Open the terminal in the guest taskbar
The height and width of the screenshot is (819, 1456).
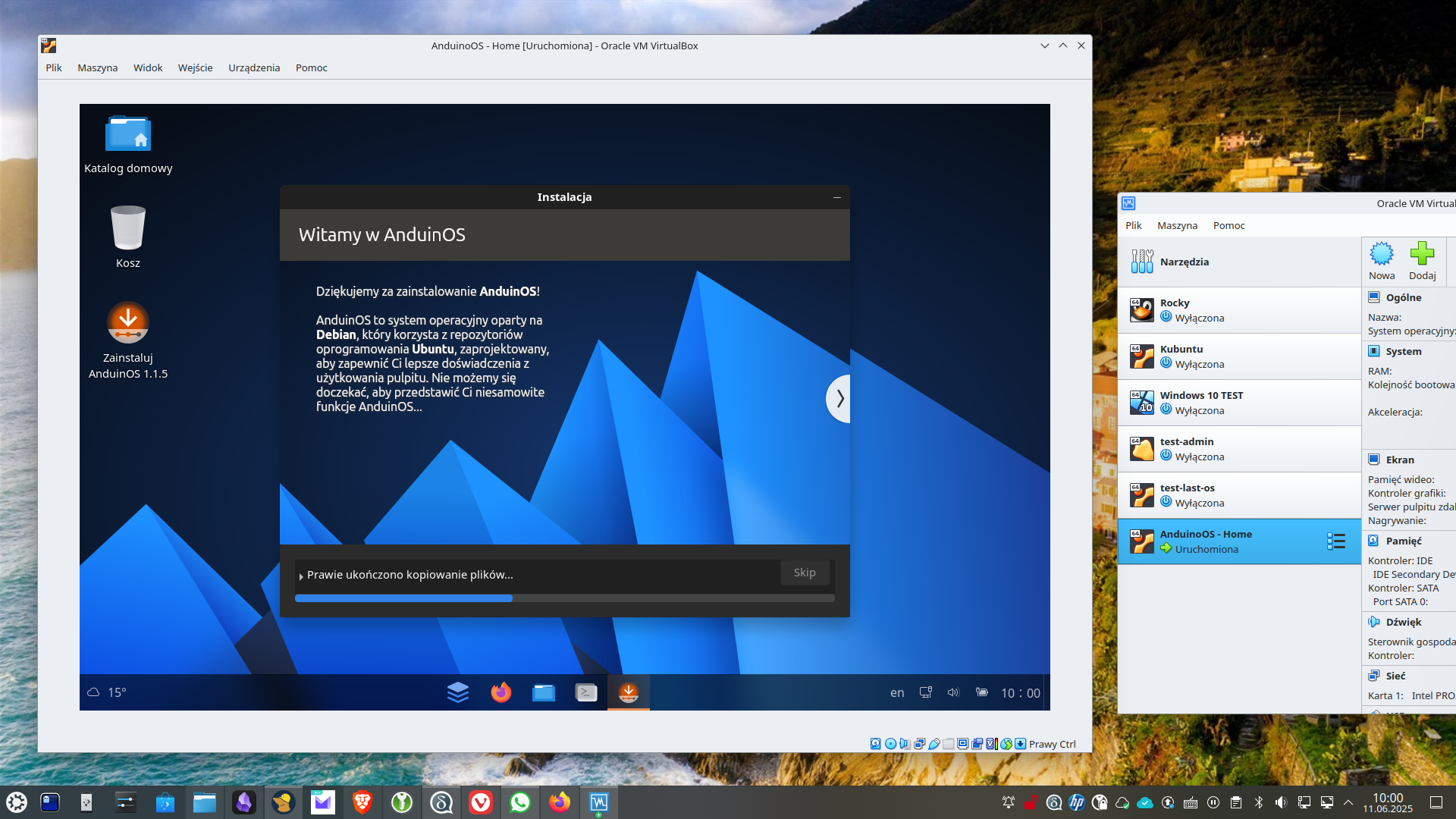pos(586,692)
